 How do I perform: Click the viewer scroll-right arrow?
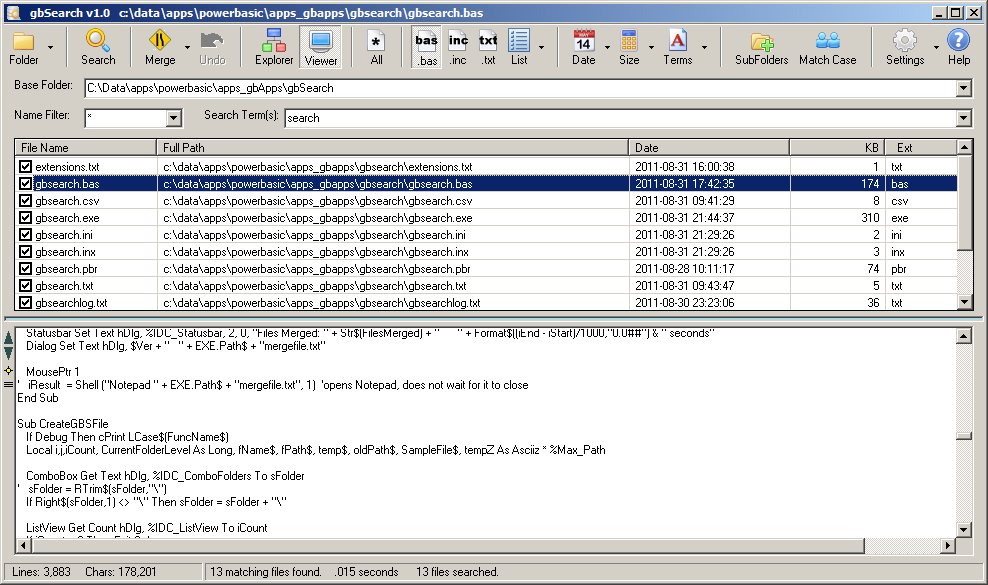pyautogui.click(x=948, y=545)
